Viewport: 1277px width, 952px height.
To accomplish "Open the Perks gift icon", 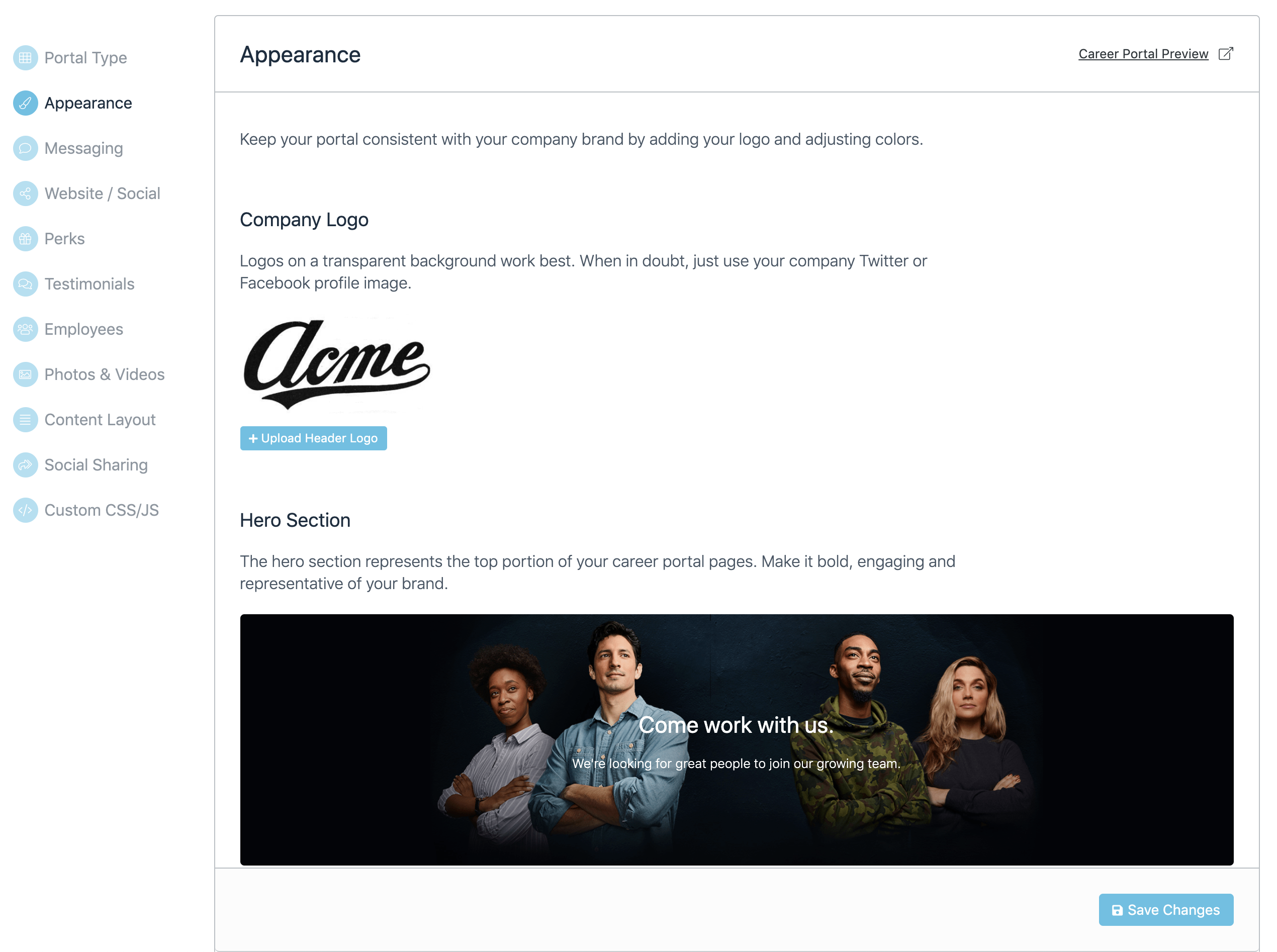I will click(x=25, y=239).
